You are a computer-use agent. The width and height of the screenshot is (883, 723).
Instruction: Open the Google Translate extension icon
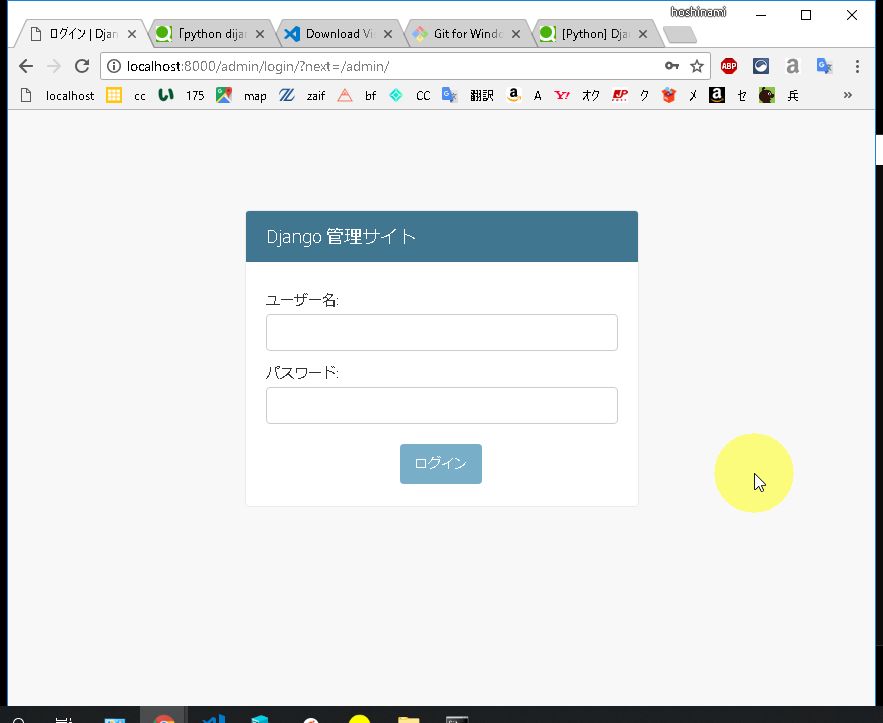tap(824, 66)
